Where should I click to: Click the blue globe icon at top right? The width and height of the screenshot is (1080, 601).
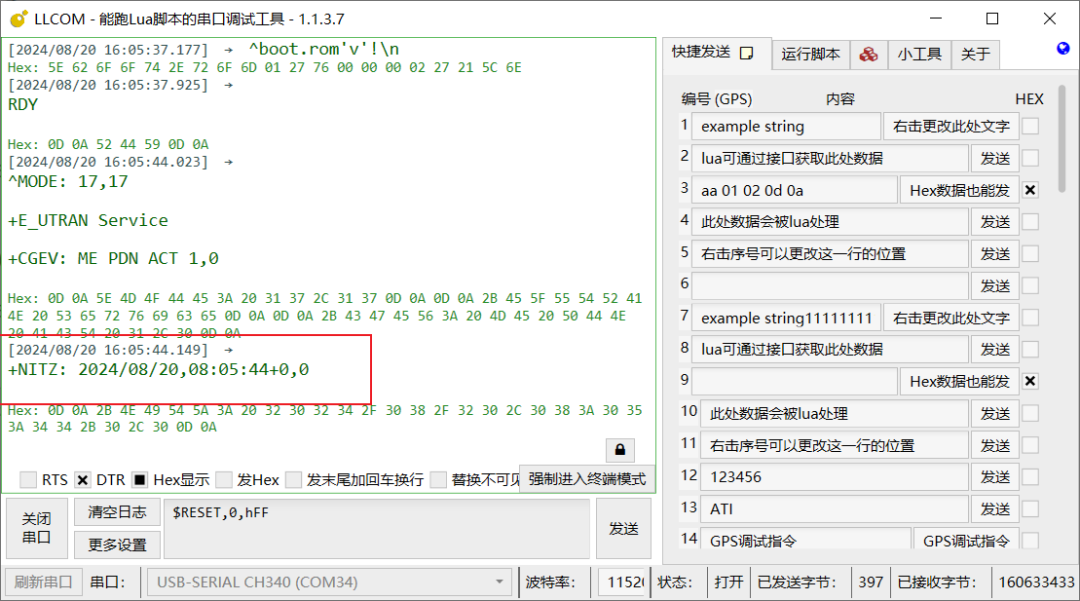coord(1063,48)
